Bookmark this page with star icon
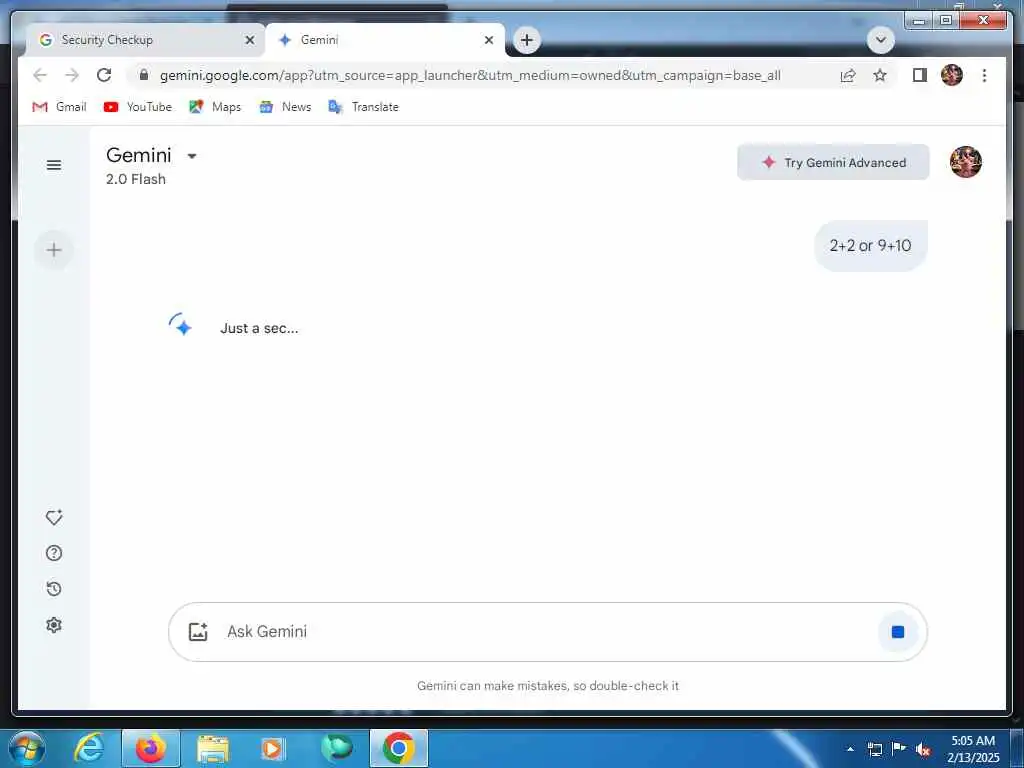Image resolution: width=1024 pixels, height=768 pixels. (x=880, y=75)
